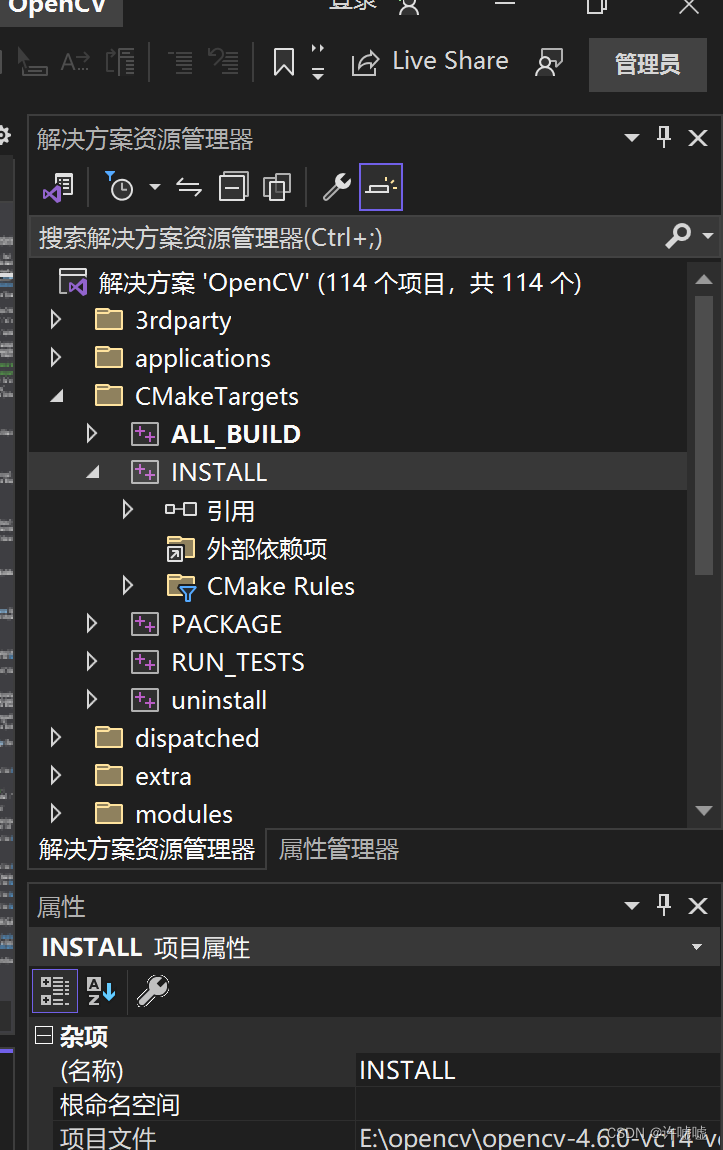Click the 管理员 button
723x1150 pixels.
647,65
